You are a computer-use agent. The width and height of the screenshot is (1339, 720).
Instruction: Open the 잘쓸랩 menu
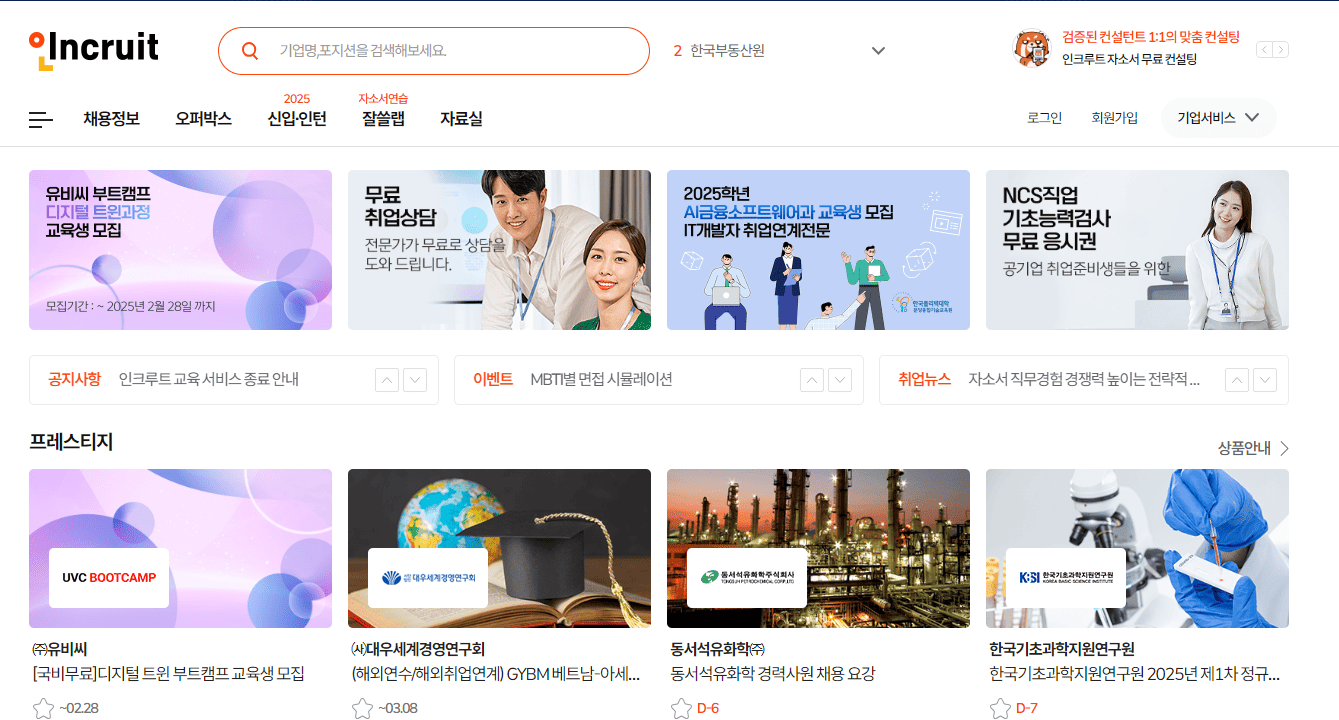coord(383,119)
